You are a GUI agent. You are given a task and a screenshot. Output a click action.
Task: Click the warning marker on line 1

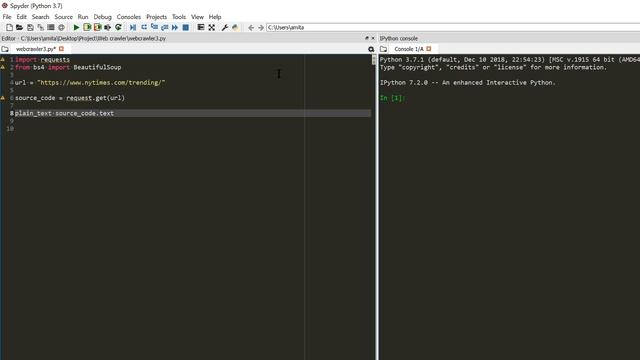[2, 60]
